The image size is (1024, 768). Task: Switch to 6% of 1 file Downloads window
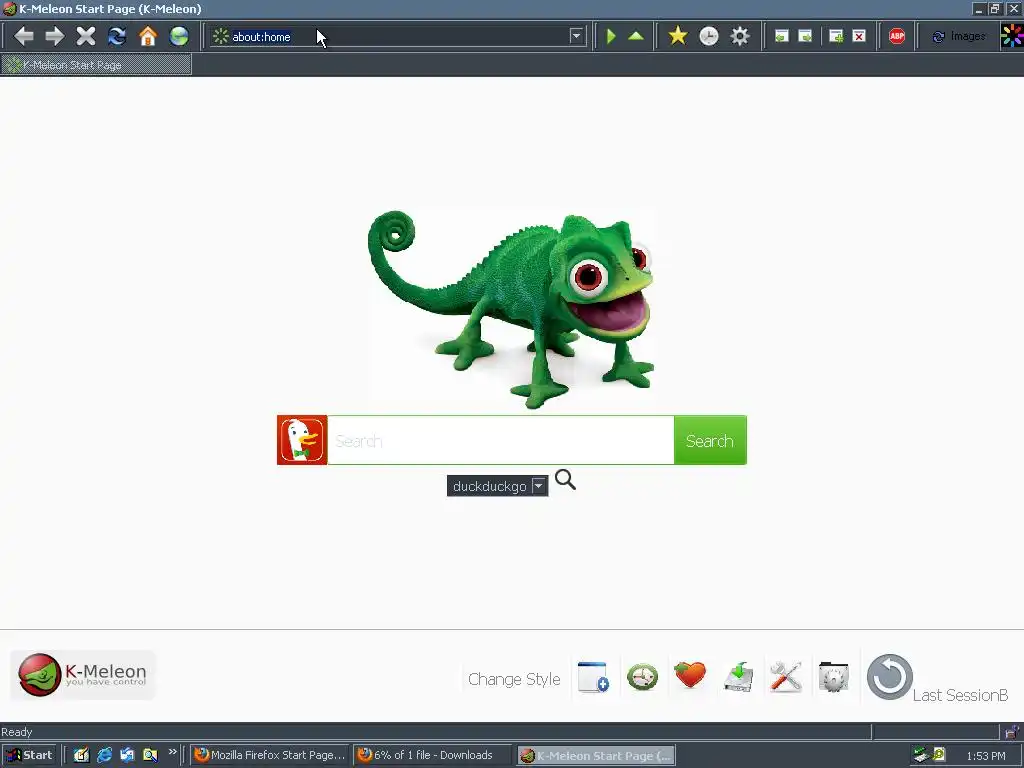click(432, 755)
